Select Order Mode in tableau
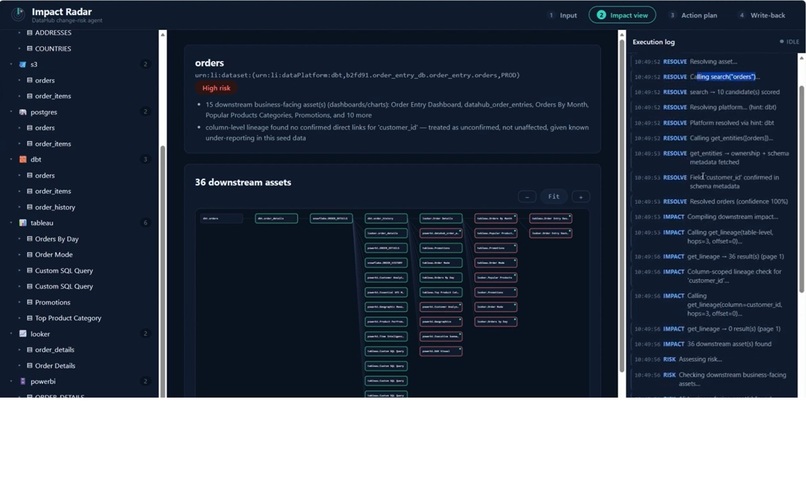 point(53,255)
